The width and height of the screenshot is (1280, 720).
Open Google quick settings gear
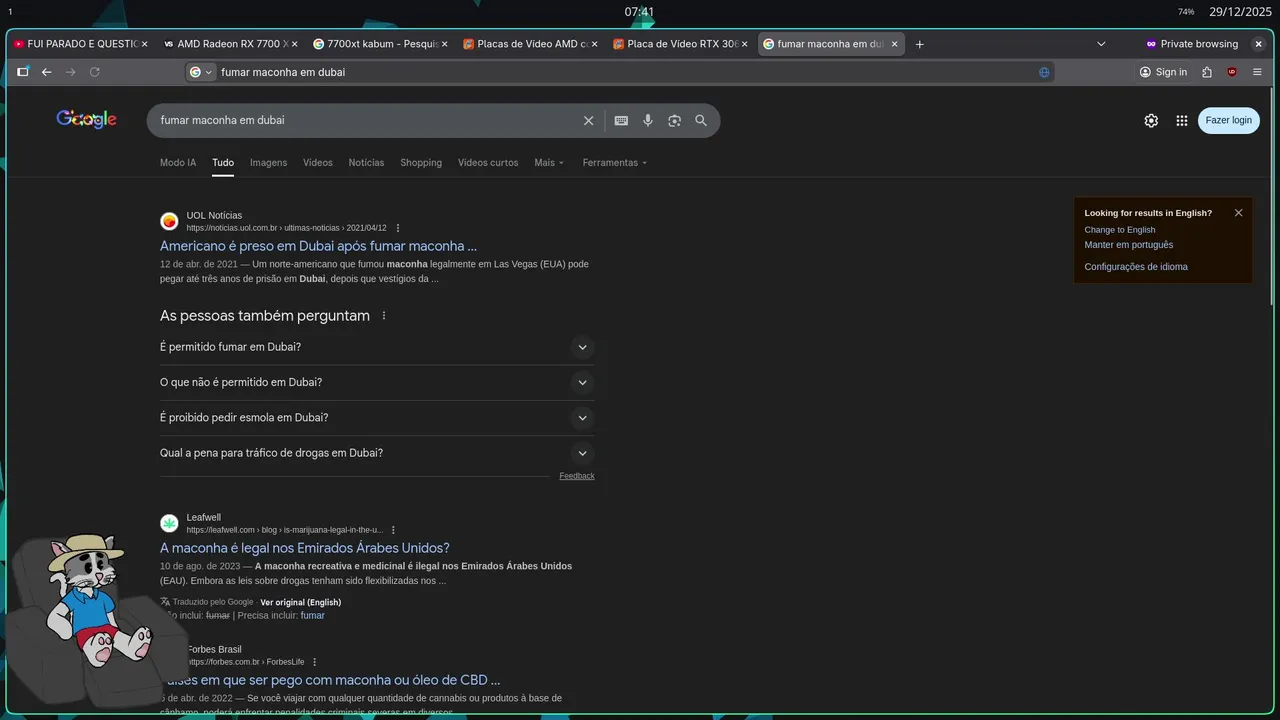click(x=1151, y=120)
